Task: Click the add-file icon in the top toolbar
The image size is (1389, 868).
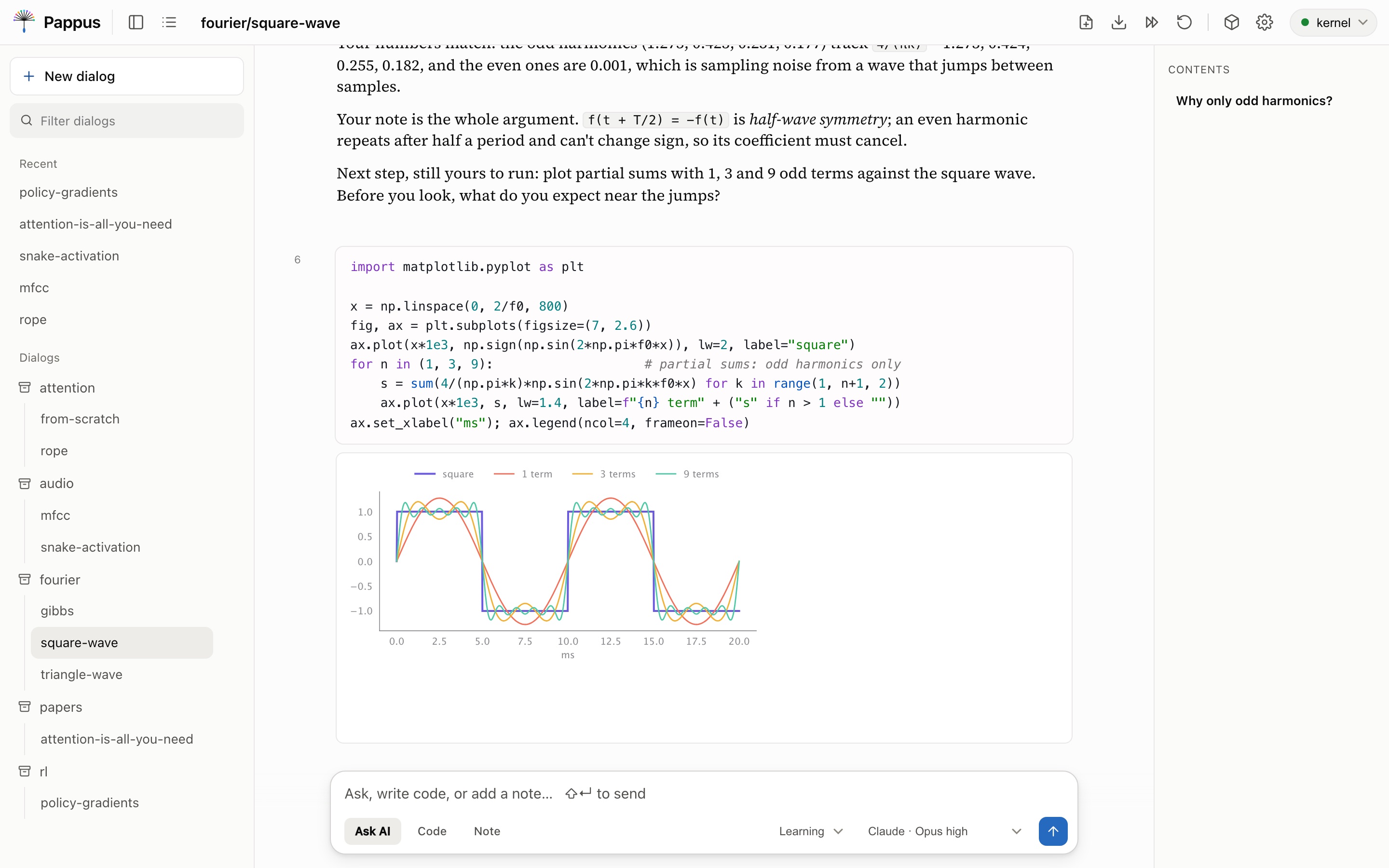Action: (x=1085, y=22)
